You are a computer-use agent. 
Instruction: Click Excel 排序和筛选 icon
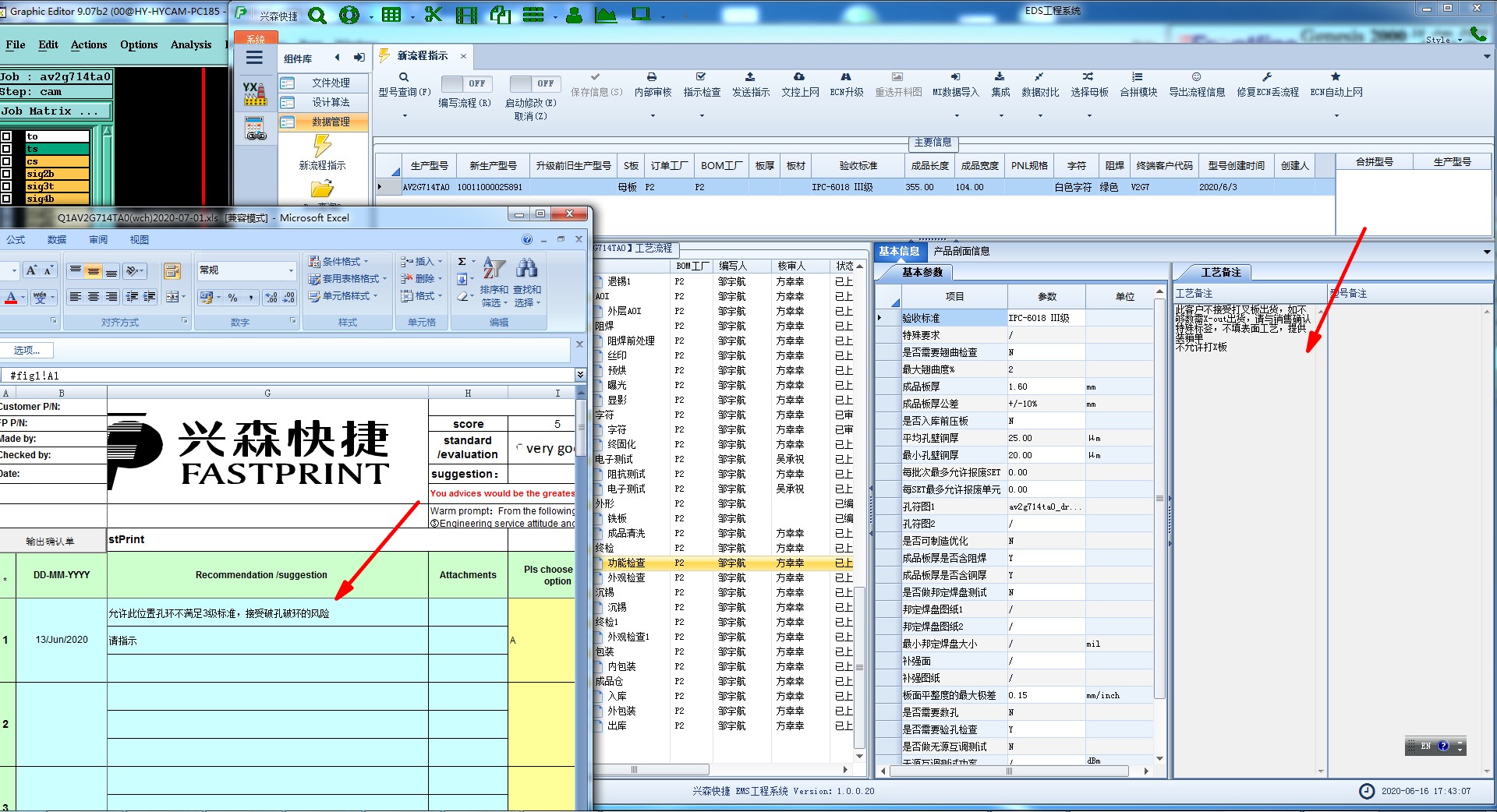coord(494,269)
